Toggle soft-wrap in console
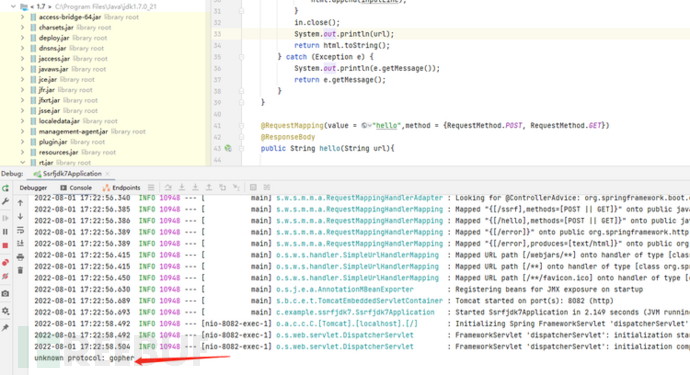 point(20,230)
